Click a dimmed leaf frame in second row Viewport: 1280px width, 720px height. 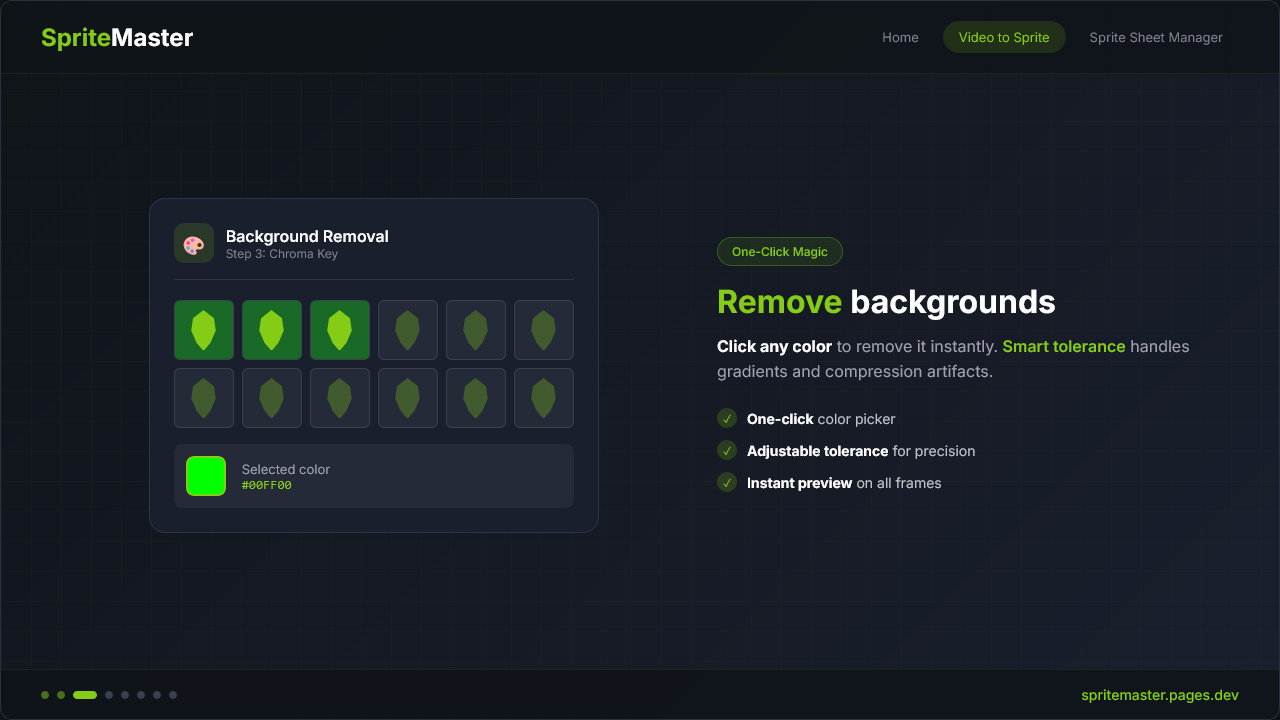point(272,398)
